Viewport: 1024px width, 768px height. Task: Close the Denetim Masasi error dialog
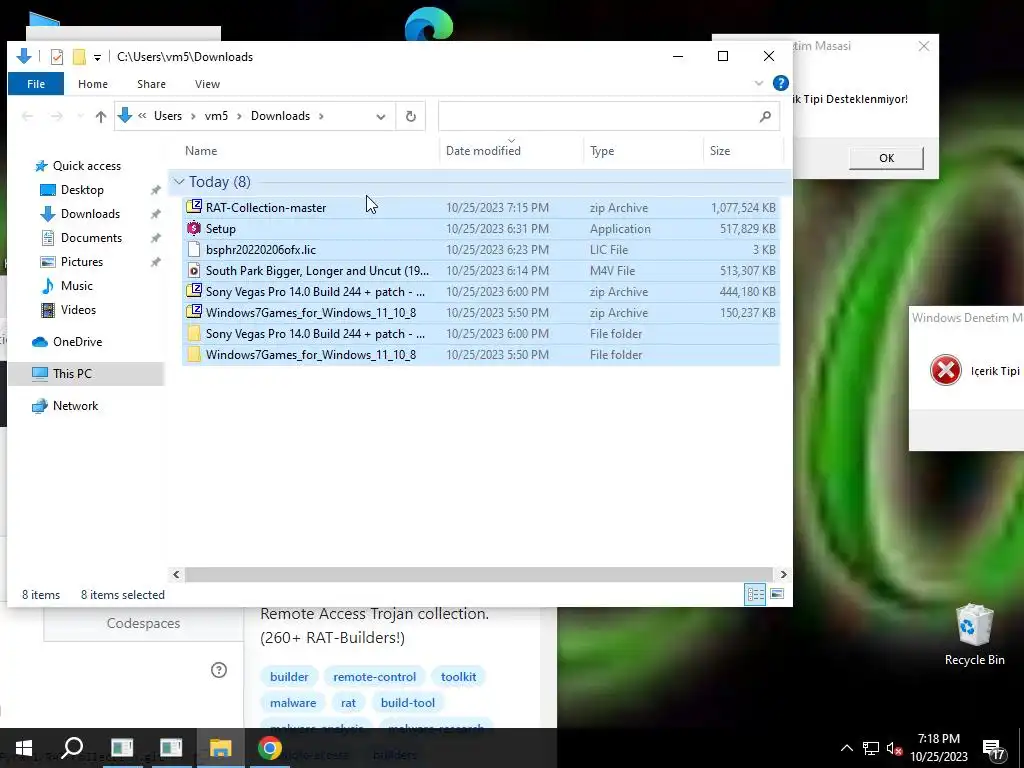(x=923, y=46)
